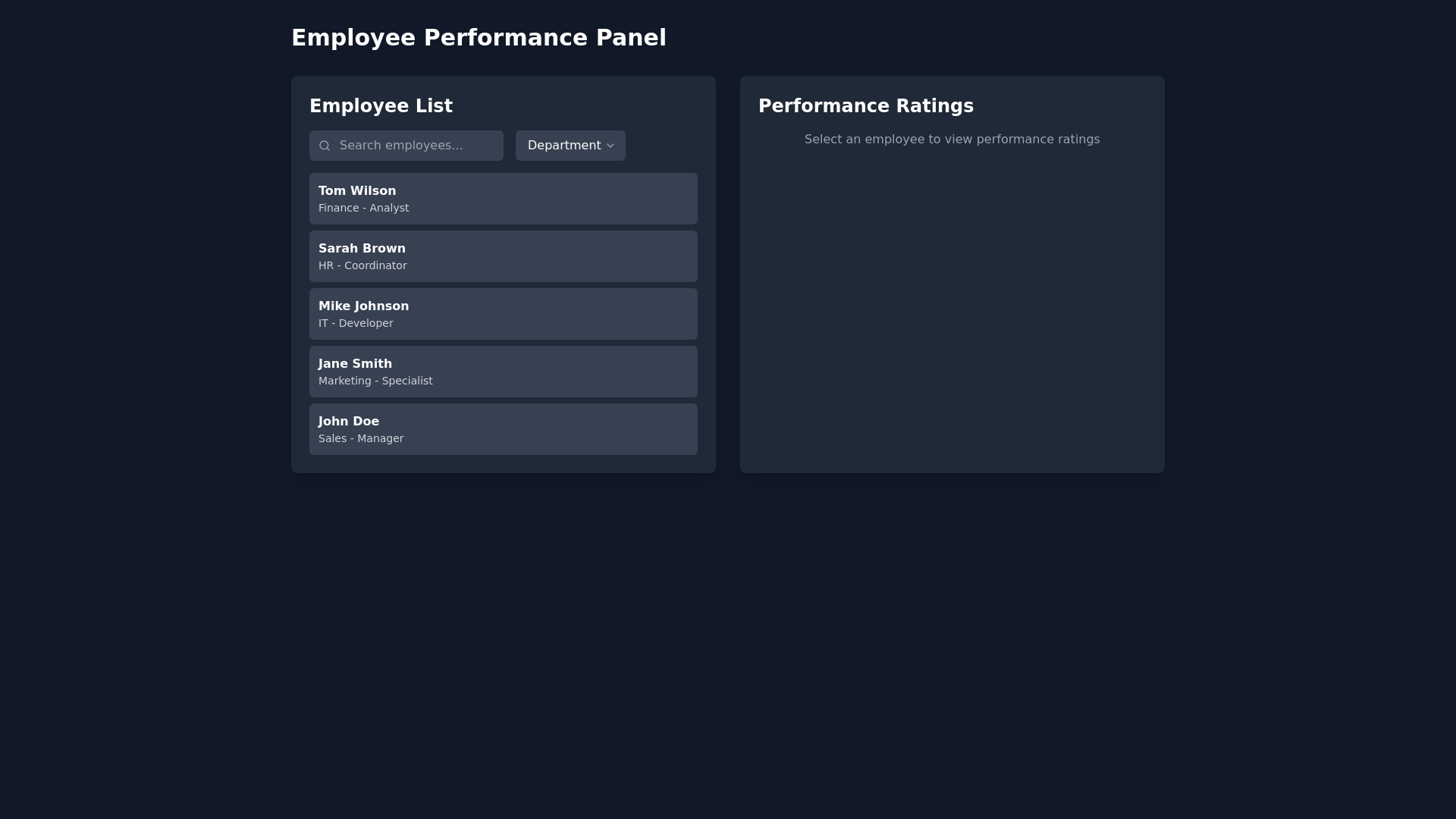Screen dimensions: 1456x819
Task: Click the HR - Coordinator label
Action: pos(362,265)
